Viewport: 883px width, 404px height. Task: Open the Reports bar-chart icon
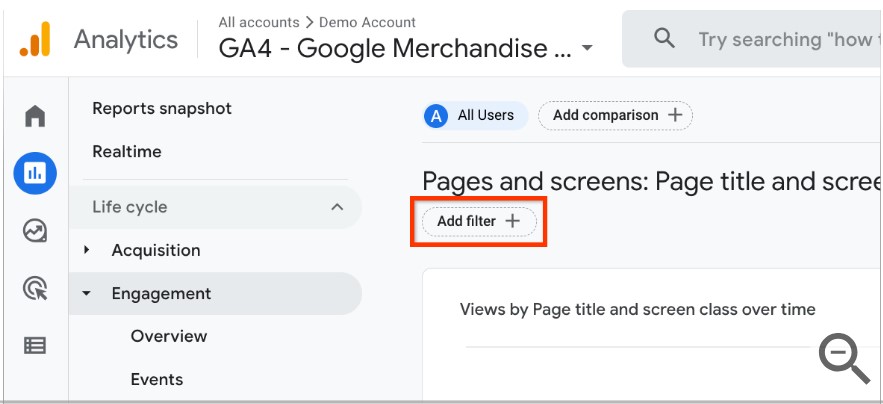pos(35,174)
